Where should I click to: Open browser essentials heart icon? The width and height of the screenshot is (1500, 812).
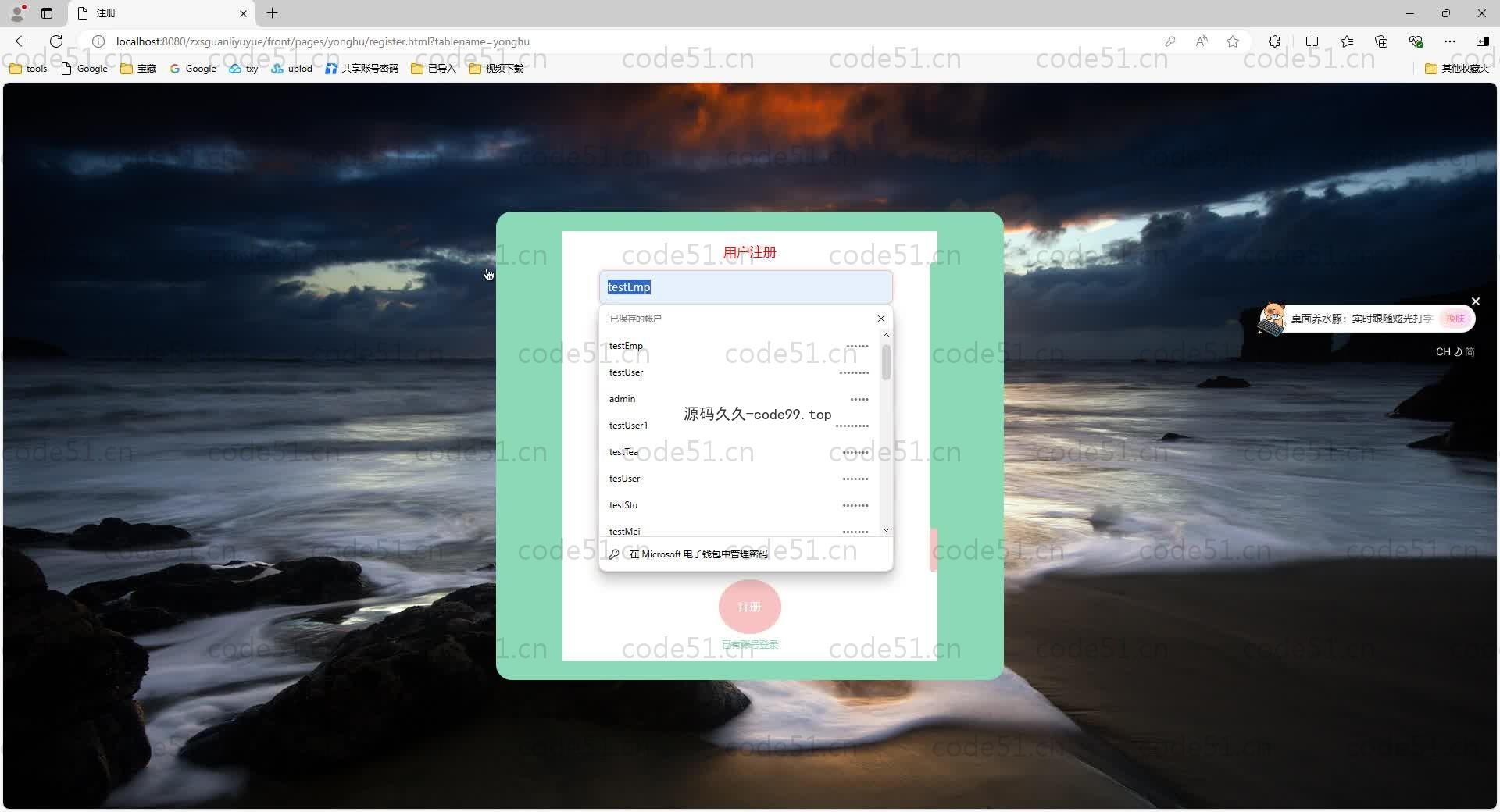1416,41
